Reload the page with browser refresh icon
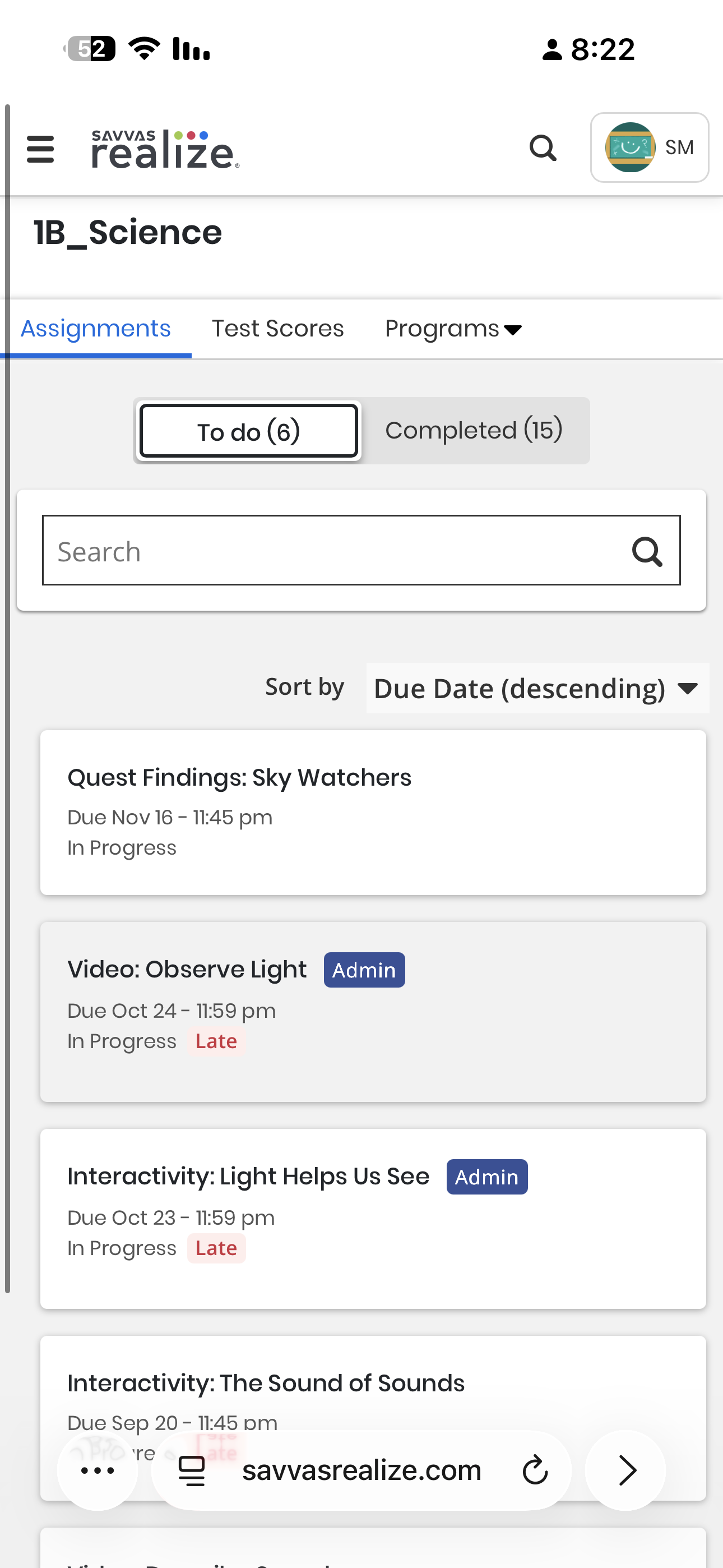723x1568 pixels. tap(535, 1470)
